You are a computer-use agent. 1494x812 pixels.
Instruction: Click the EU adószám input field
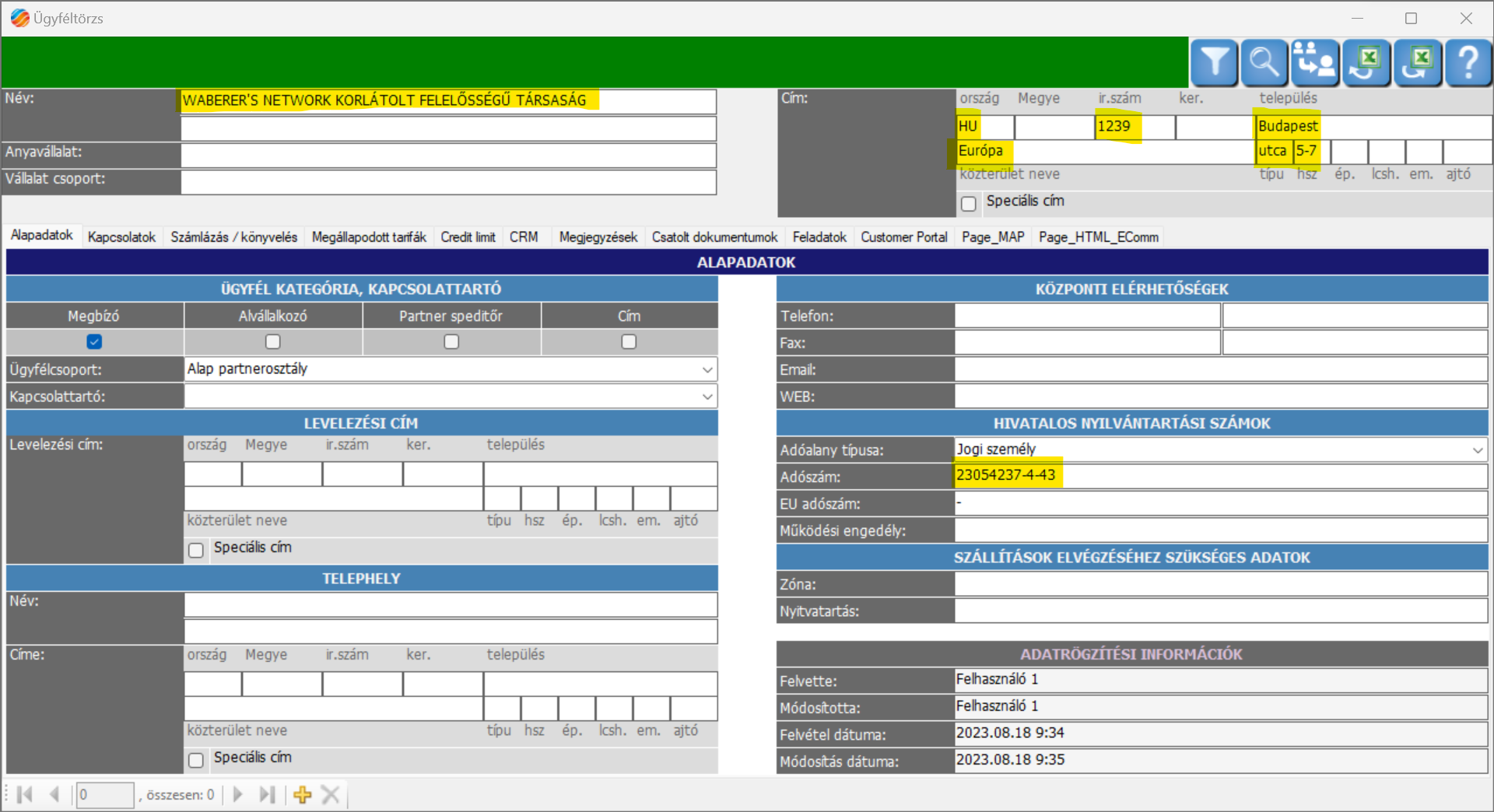pos(1221,503)
